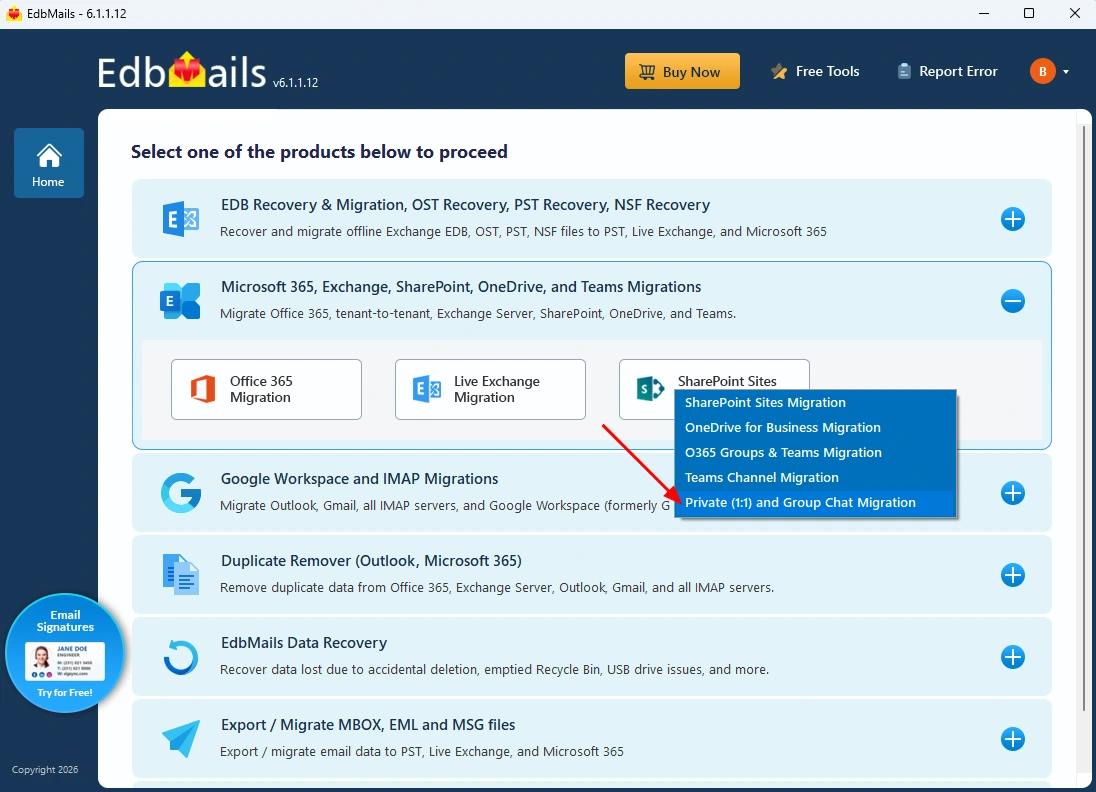This screenshot has height=792, width=1096.
Task: Click the 'Copyright 2026' text
Action: pyautogui.click(x=45, y=770)
